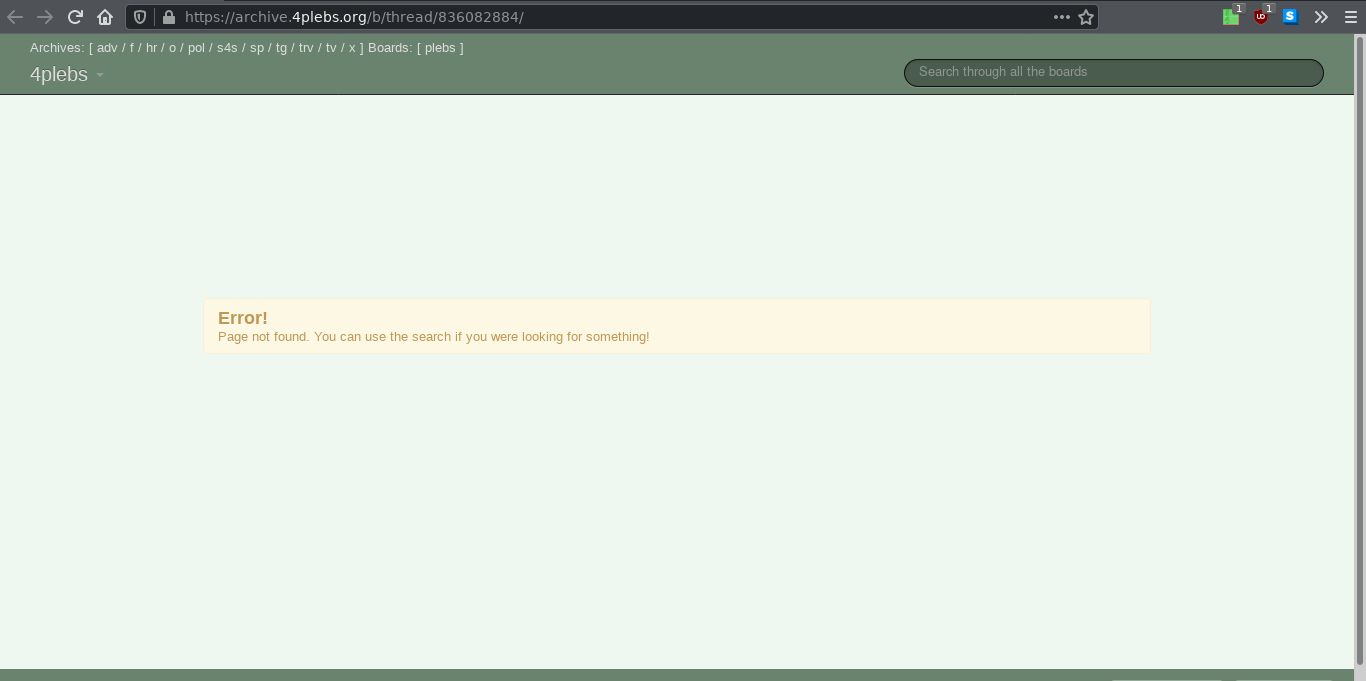Open the Firefox hamburger menu

pos(1351,17)
